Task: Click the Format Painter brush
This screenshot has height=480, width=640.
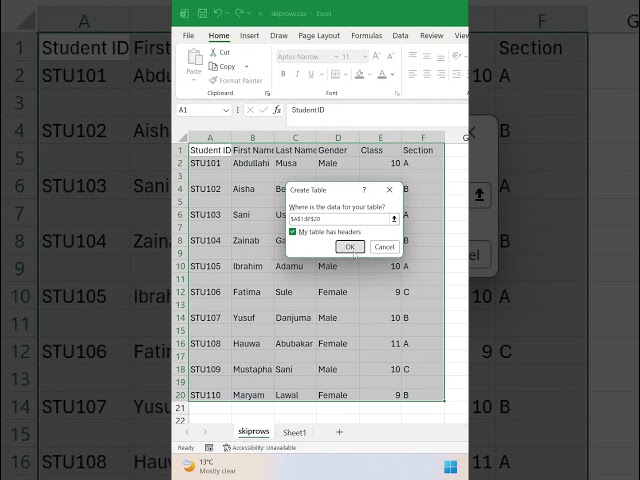Action: click(213, 80)
